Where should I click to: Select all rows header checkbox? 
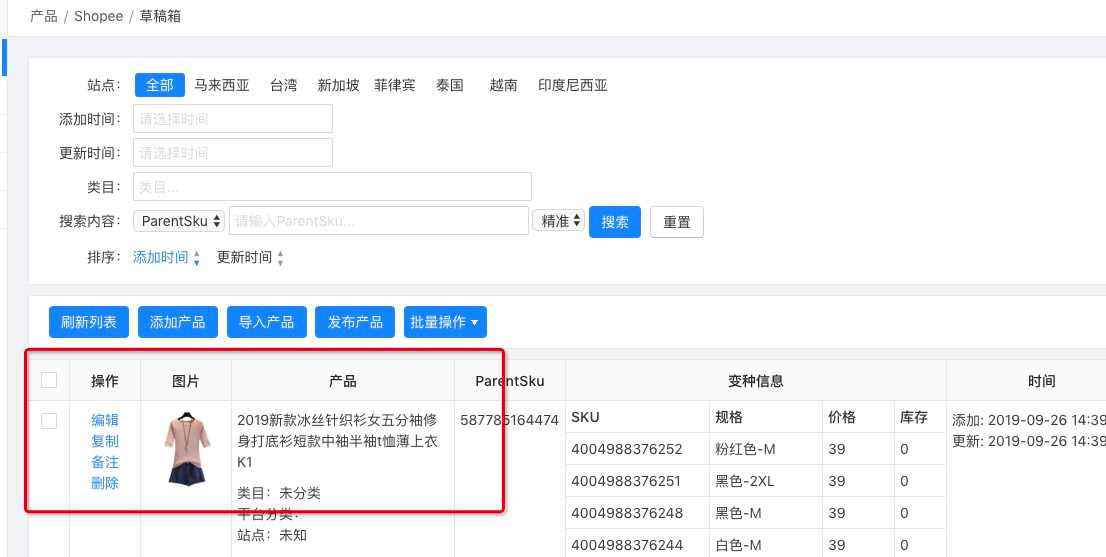pyautogui.click(x=49, y=380)
